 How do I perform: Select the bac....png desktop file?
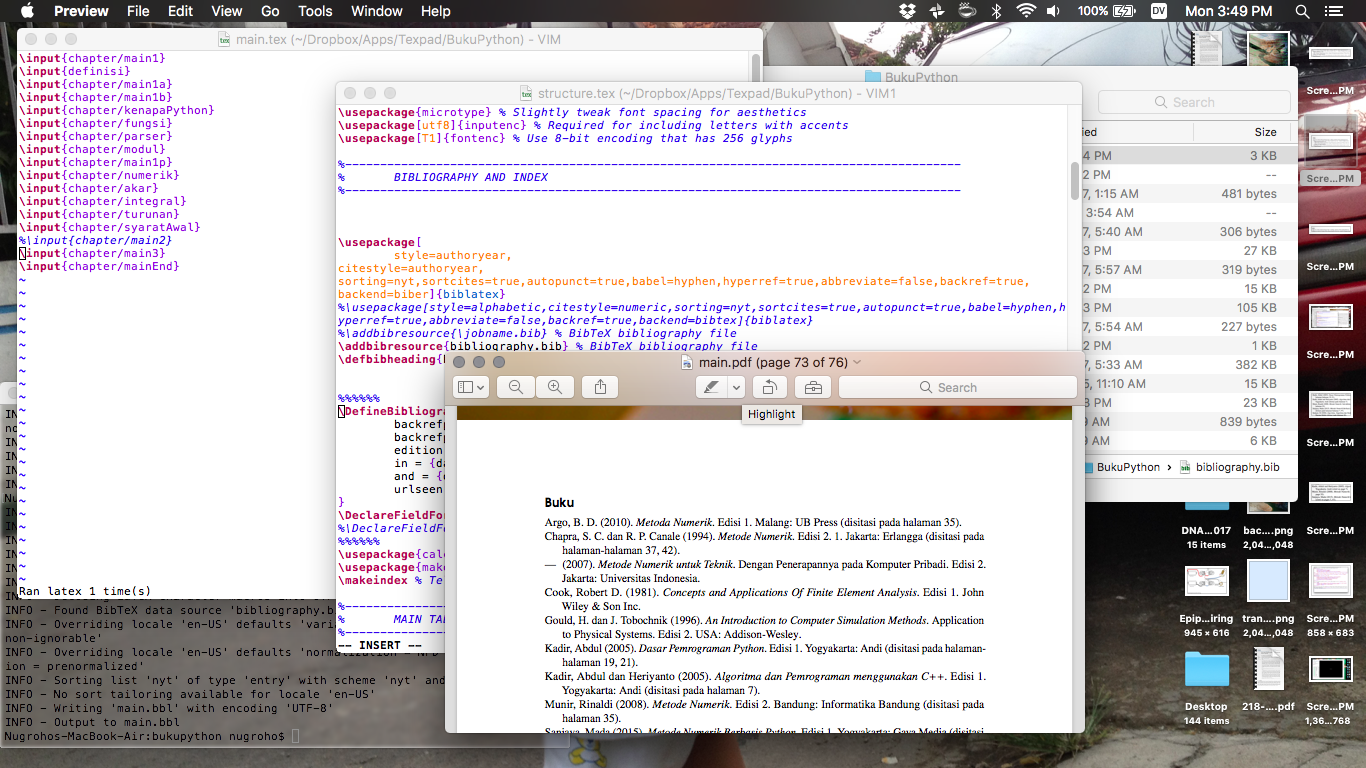pyautogui.click(x=1268, y=531)
